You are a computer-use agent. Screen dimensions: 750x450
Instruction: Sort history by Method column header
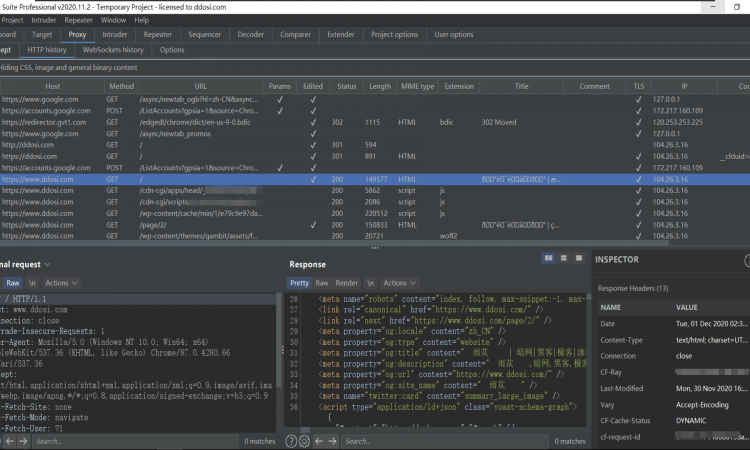[x=121, y=86]
